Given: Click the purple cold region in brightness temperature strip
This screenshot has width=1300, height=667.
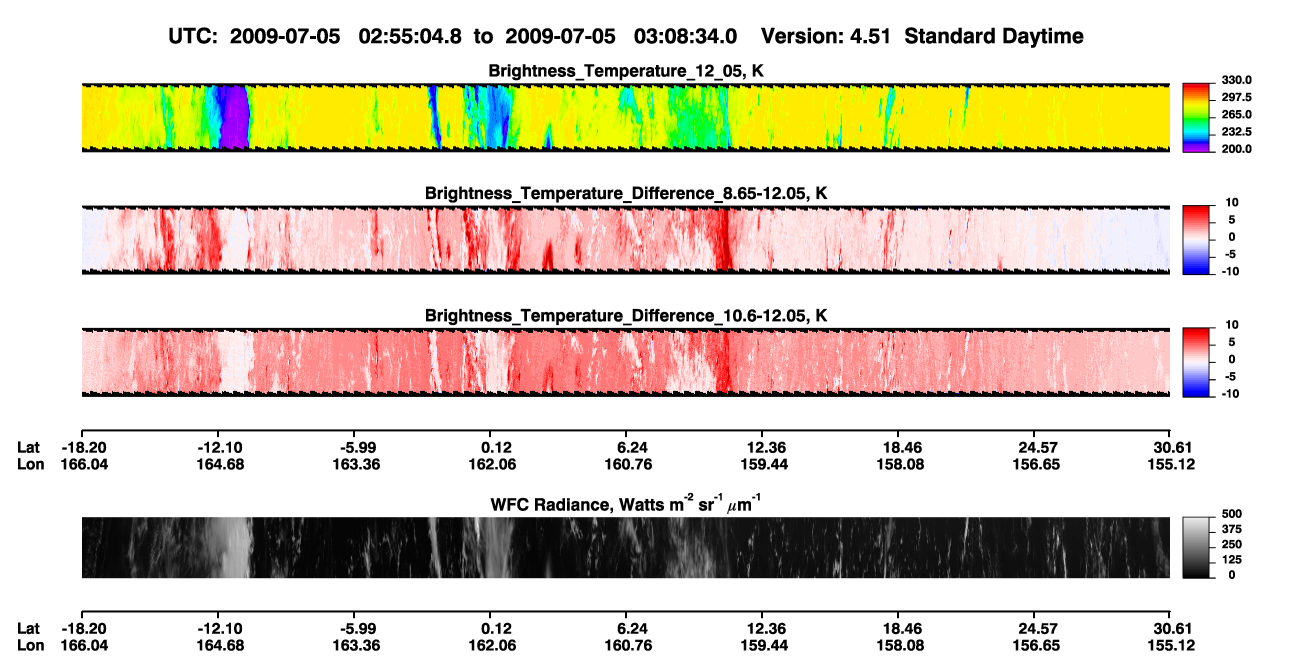Looking at the screenshot, I should (x=233, y=117).
